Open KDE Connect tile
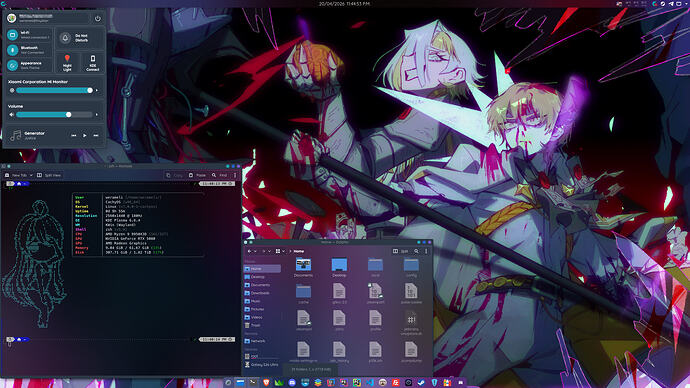690x388 pixels. click(x=92, y=63)
